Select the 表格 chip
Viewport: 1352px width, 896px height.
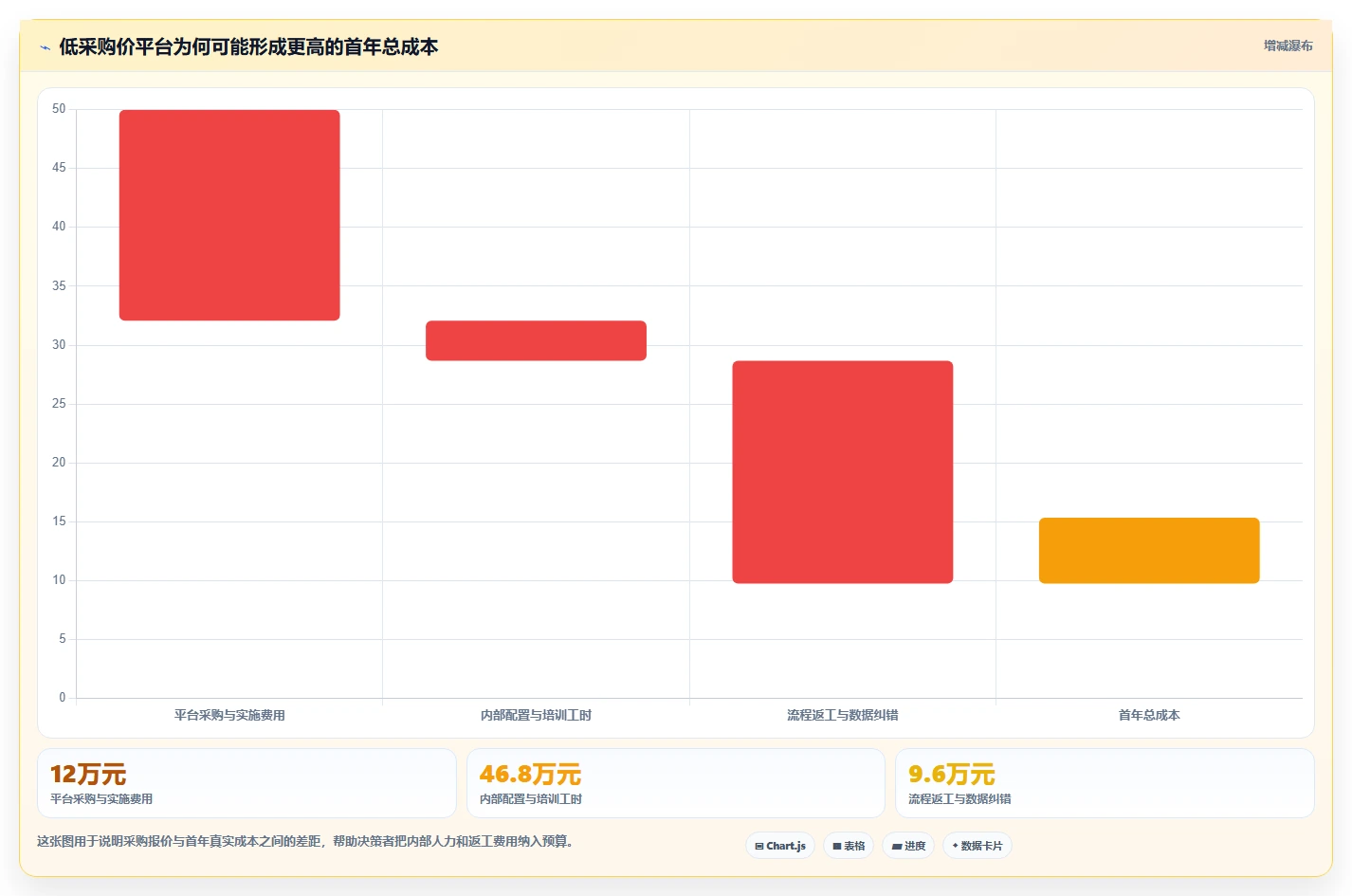click(849, 846)
